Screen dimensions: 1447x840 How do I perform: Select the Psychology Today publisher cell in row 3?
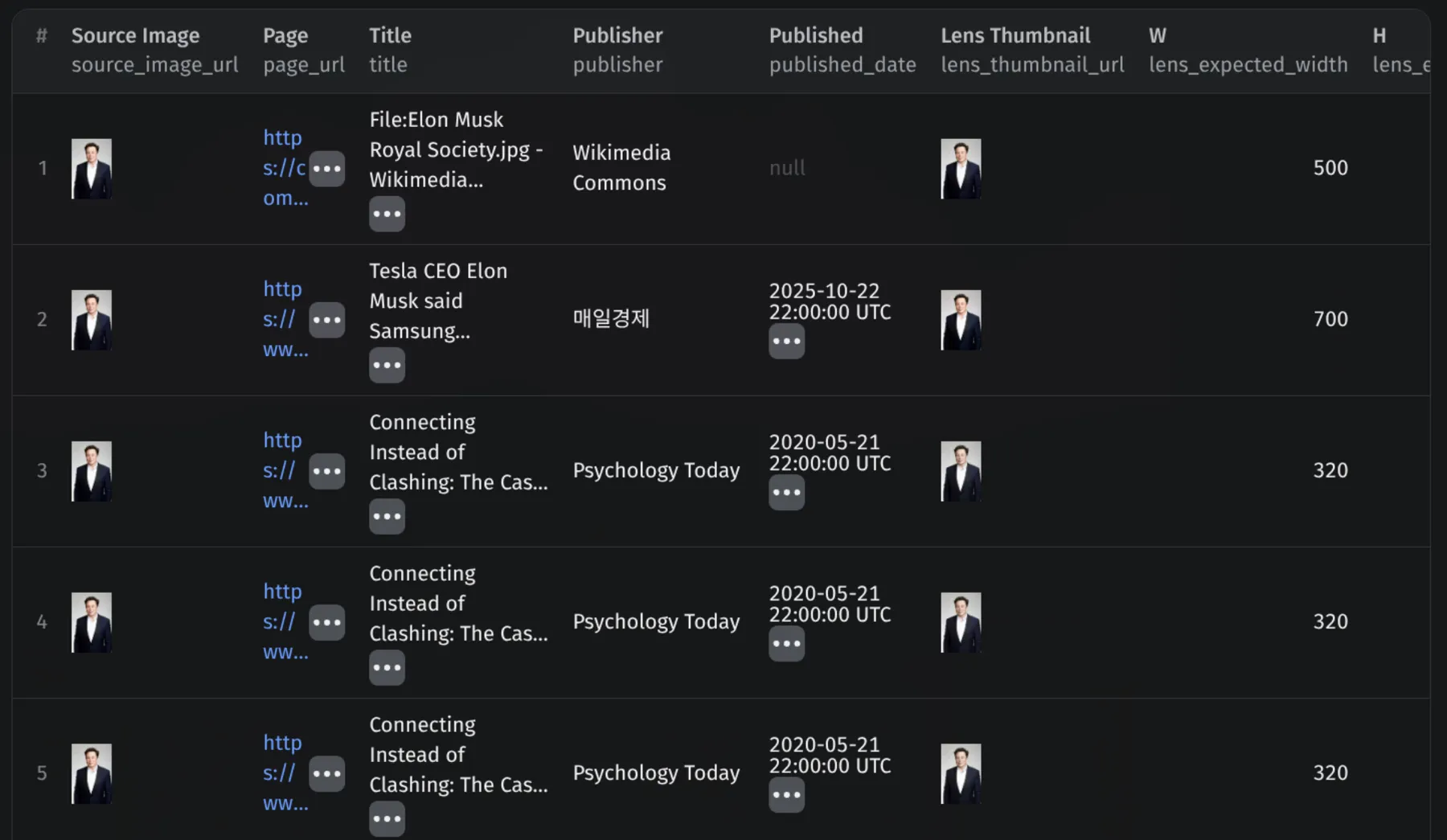tap(656, 470)
